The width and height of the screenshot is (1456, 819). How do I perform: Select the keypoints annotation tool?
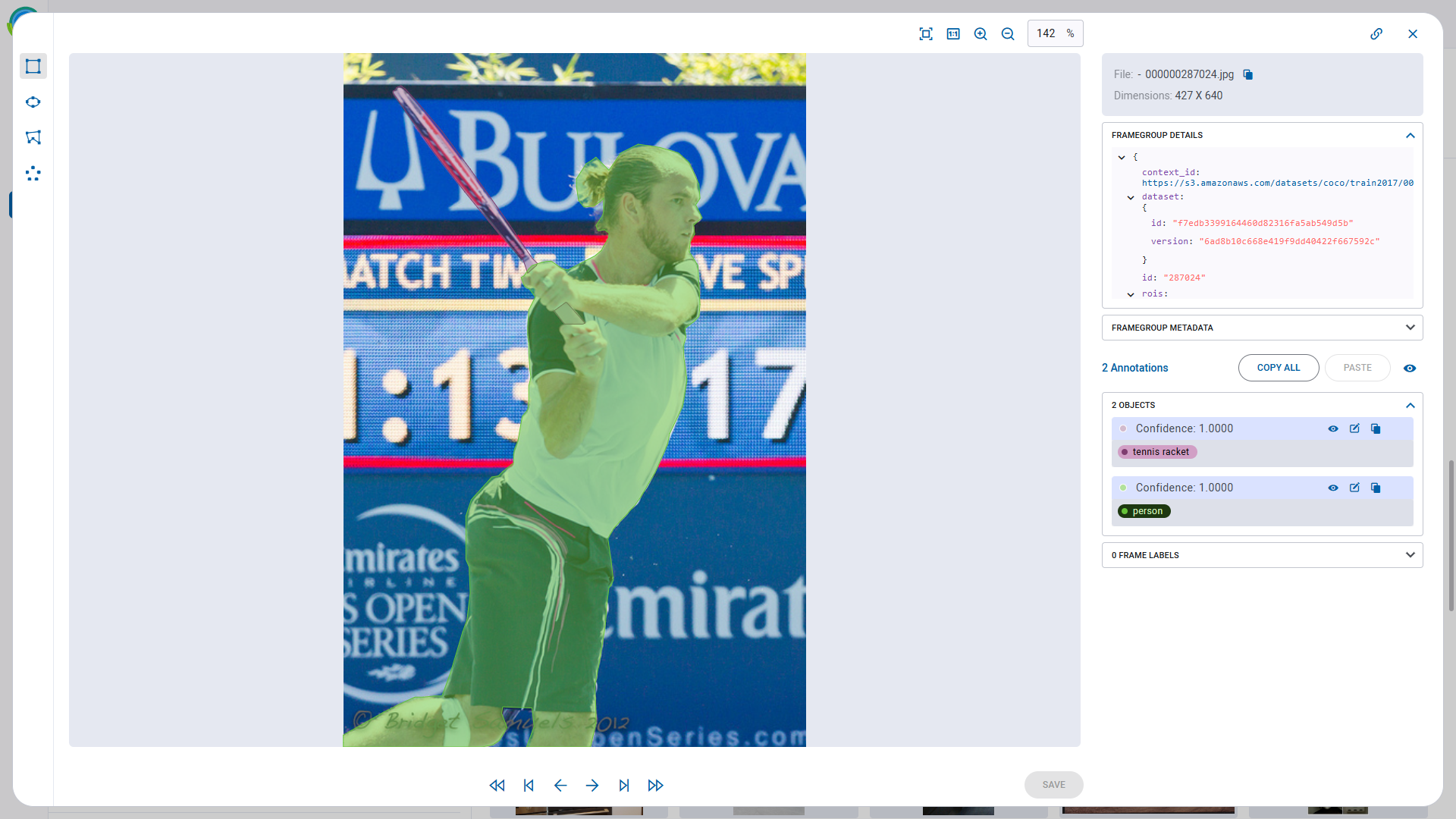pos(33,174)
